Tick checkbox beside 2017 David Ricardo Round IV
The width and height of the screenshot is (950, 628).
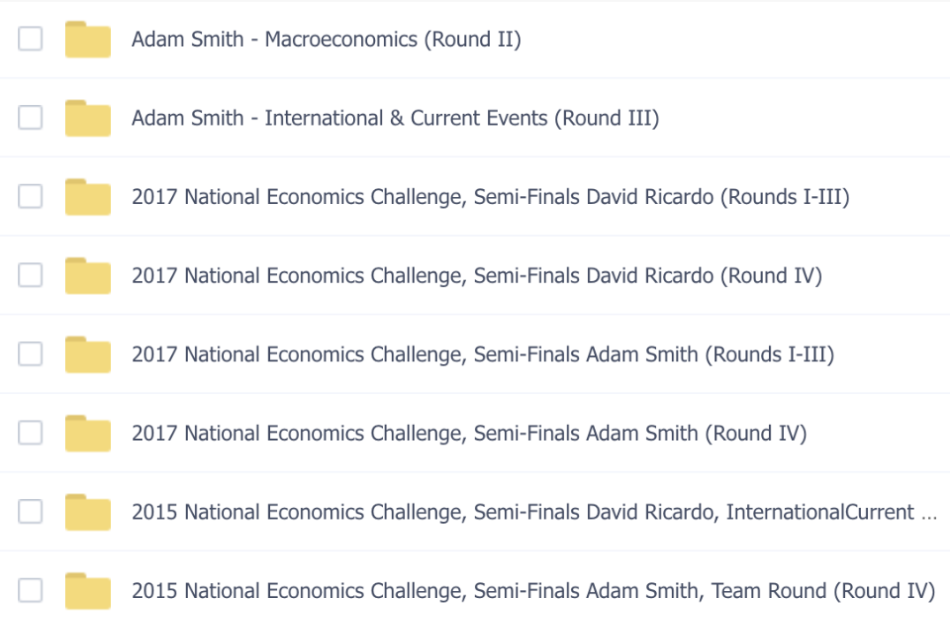tap(31, 275)
